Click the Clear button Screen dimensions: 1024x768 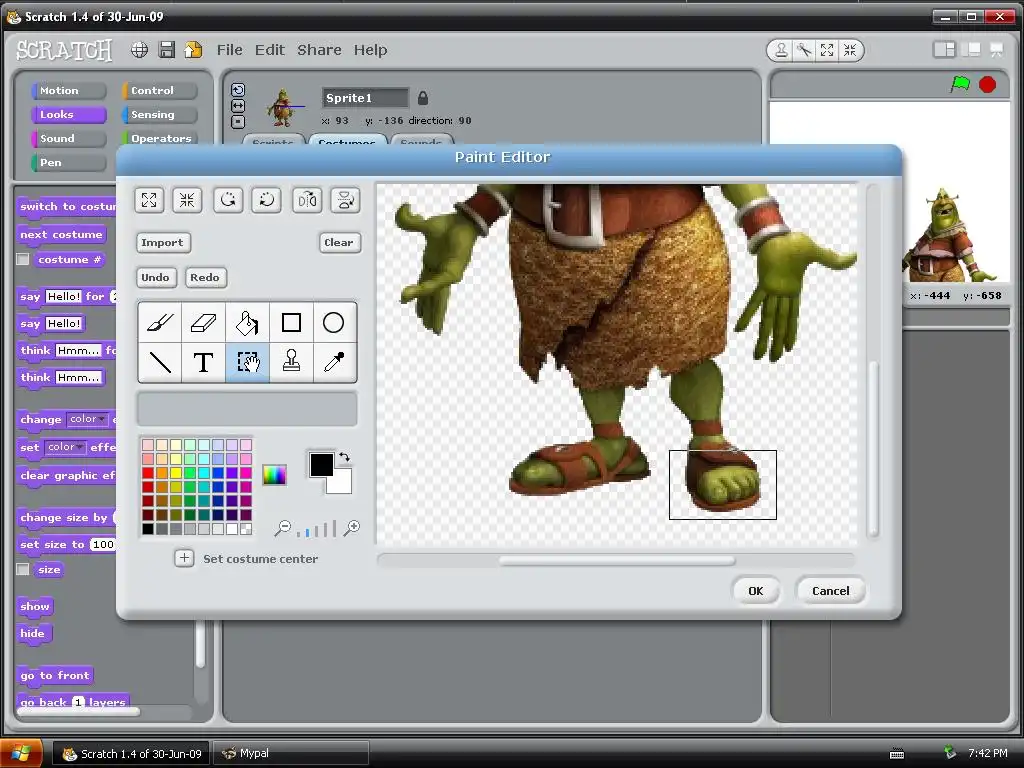point(339,242)
